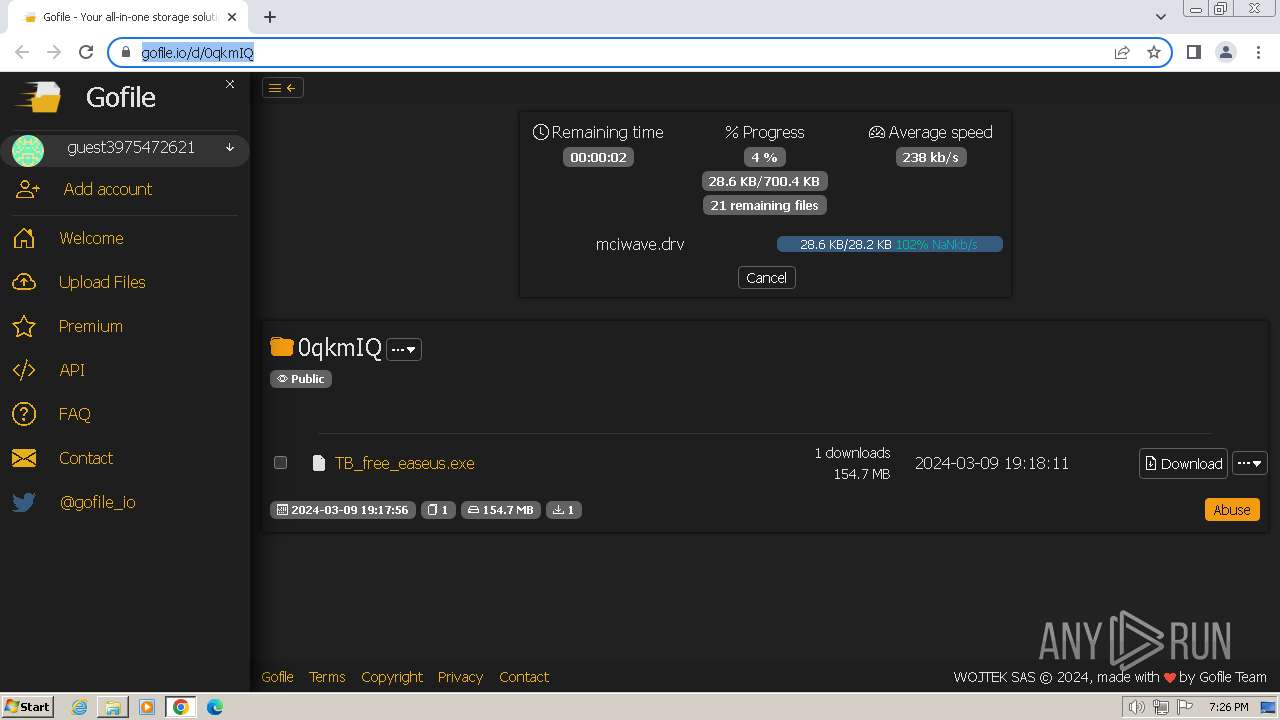Share this page icon in address bar
This screenshot has height=720, width=1280.
coord(1122,52)
